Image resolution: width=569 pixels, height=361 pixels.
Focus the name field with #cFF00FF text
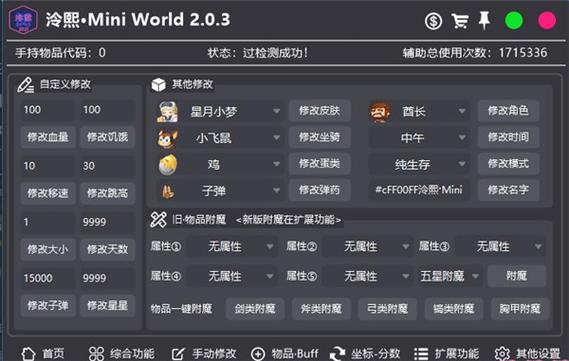(x=419, y=190)
